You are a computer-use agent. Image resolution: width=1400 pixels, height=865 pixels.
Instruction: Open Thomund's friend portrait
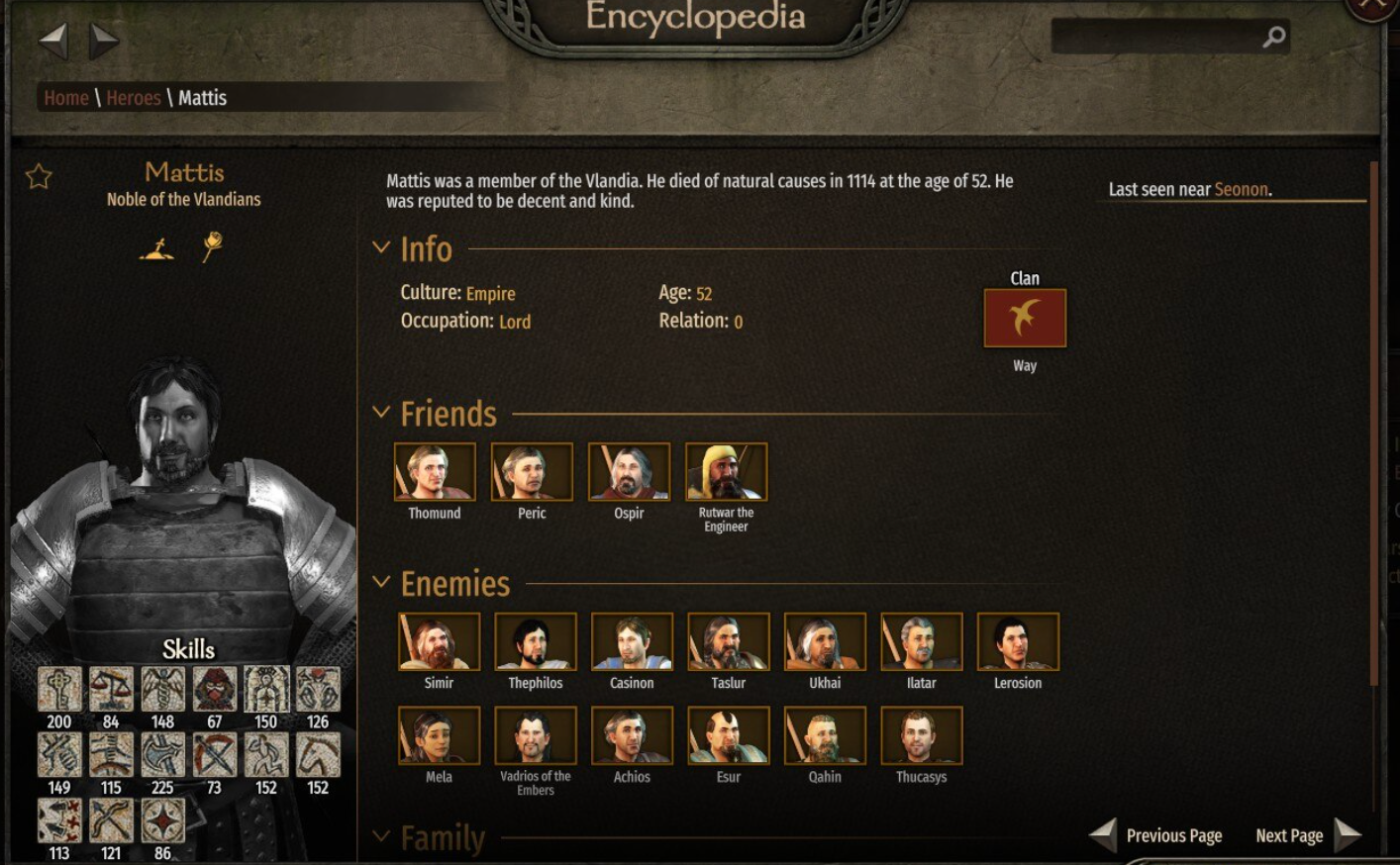[435, 471]
